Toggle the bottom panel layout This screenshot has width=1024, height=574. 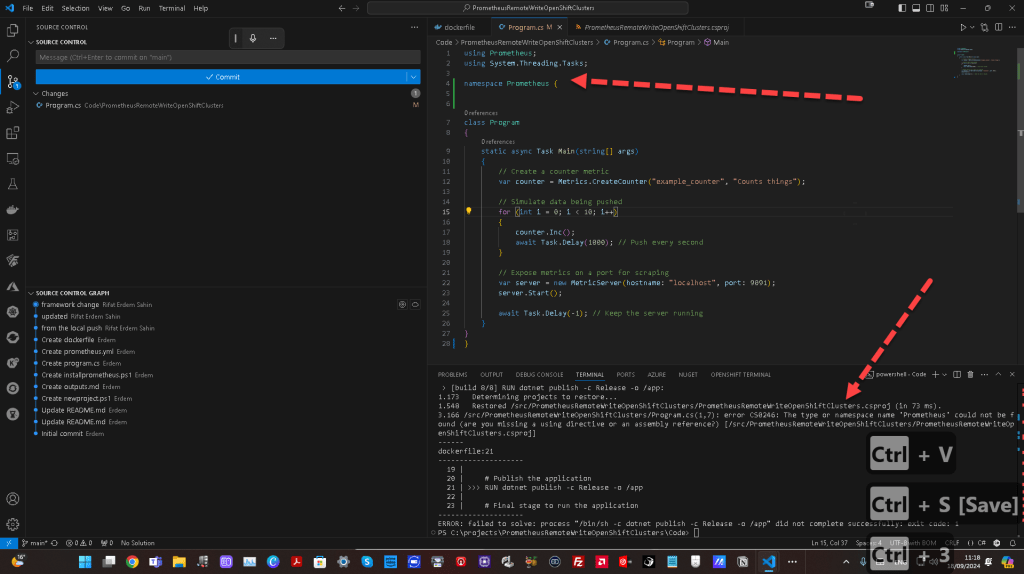tap(916, 8)
